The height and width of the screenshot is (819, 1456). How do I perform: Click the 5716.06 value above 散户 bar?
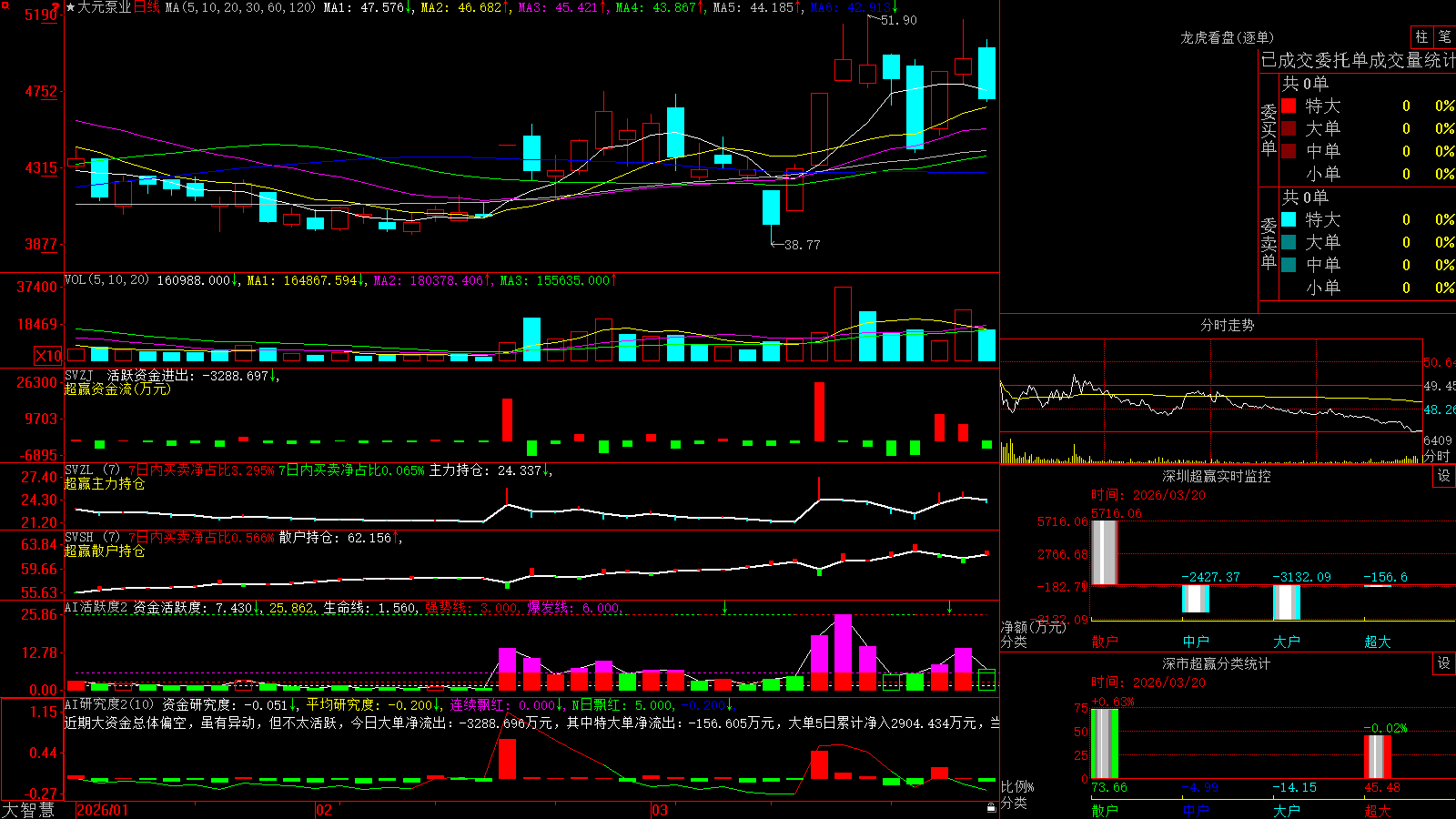tap(1117, 513)
